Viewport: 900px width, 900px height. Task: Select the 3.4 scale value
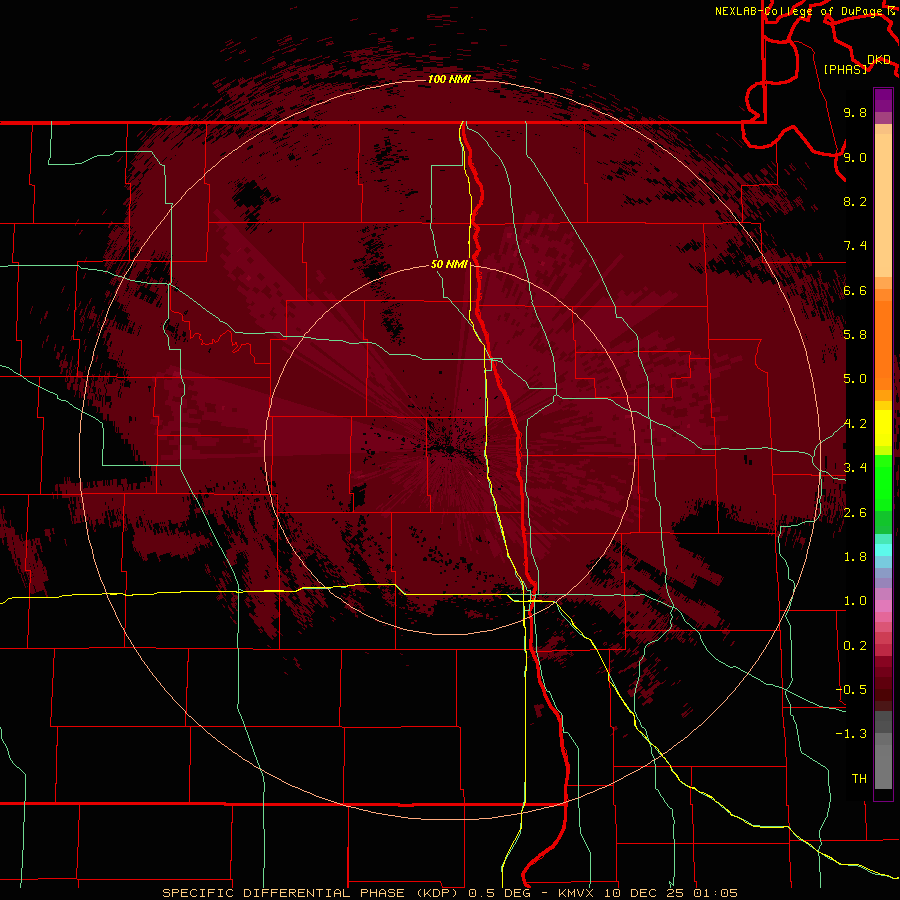[x=855, y=468]
